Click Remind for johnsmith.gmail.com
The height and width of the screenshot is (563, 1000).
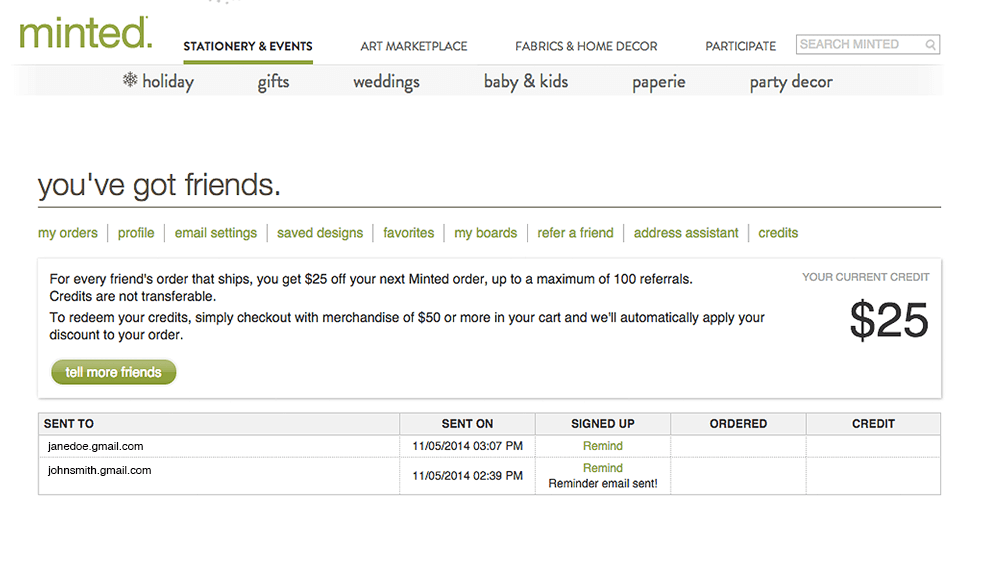click(x=603, y=468)
